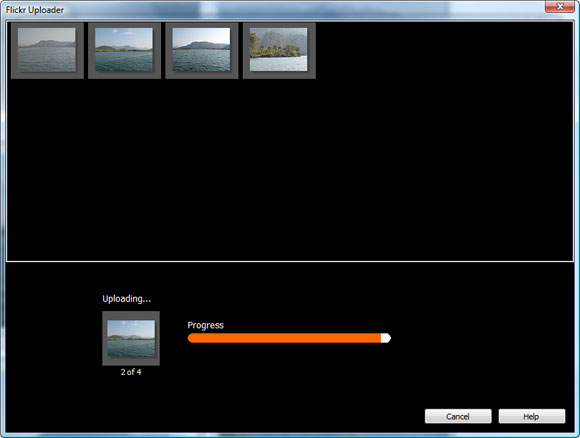
Task: Click the 2 of 4 counter text
Action: pyautogui.click(x=131, y=372)
